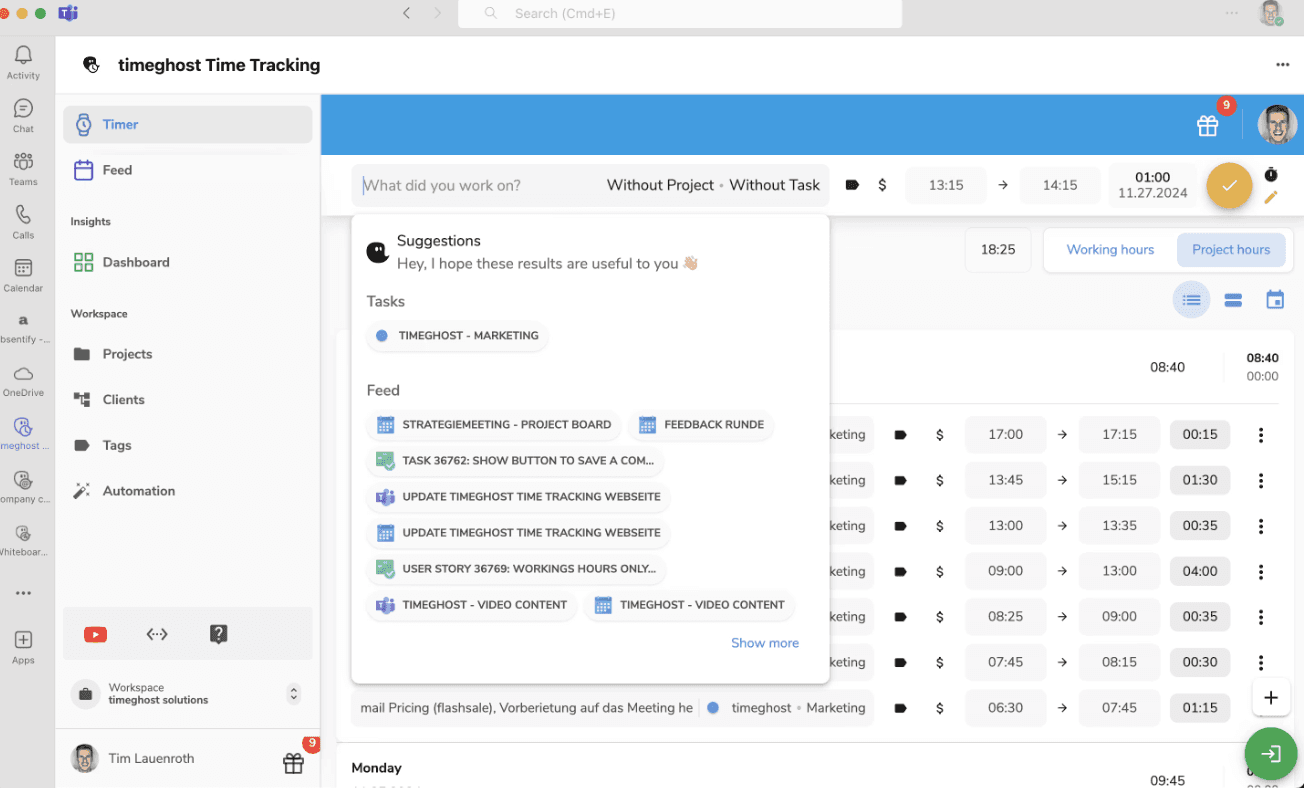Click the tag icon in the 13:45 entry row
Screen dimensions: 1304x788
click(900, 480)
